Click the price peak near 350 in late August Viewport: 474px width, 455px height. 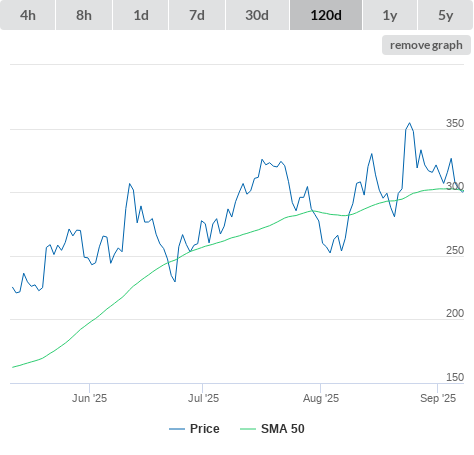click(x=410, y=123)
